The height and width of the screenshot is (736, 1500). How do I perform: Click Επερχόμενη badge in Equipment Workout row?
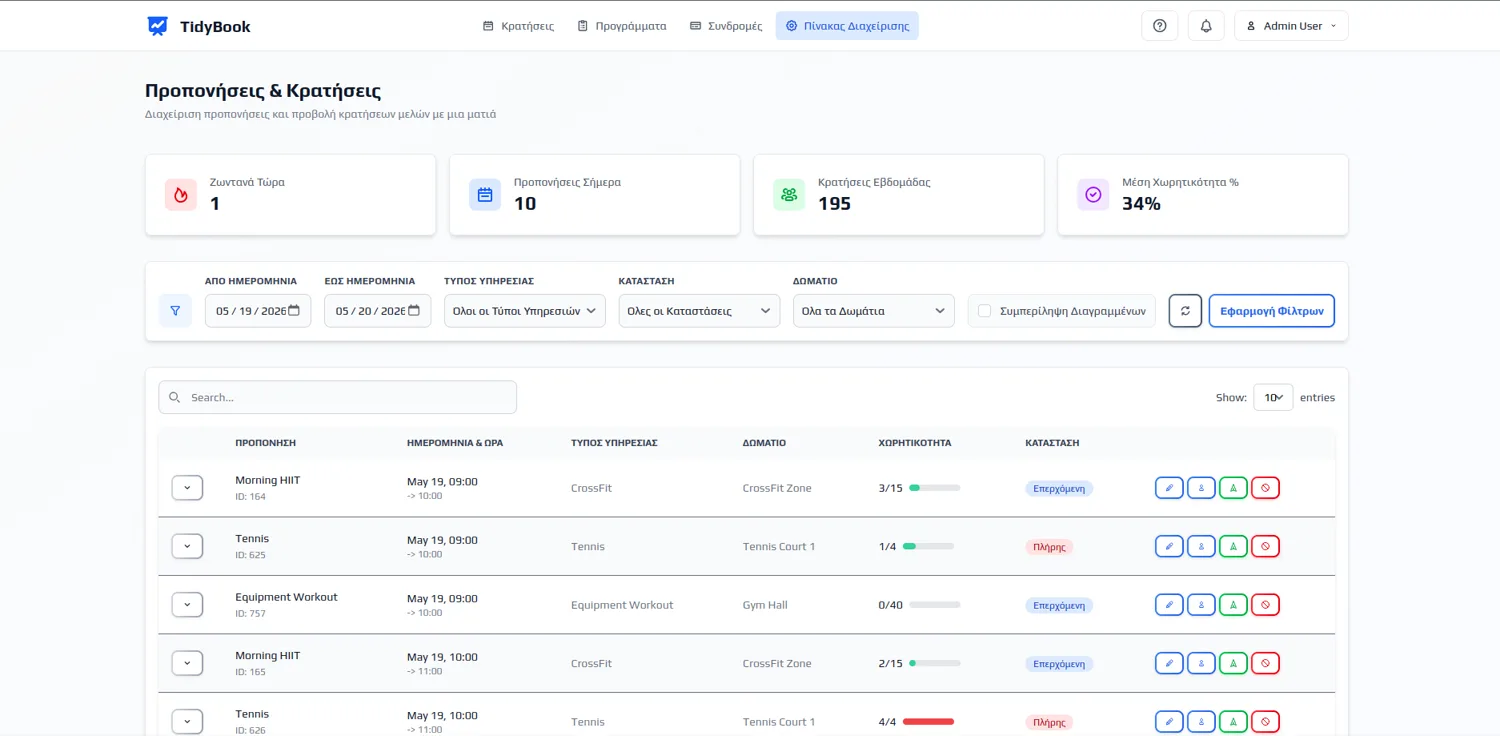(x=1059, y=605)
